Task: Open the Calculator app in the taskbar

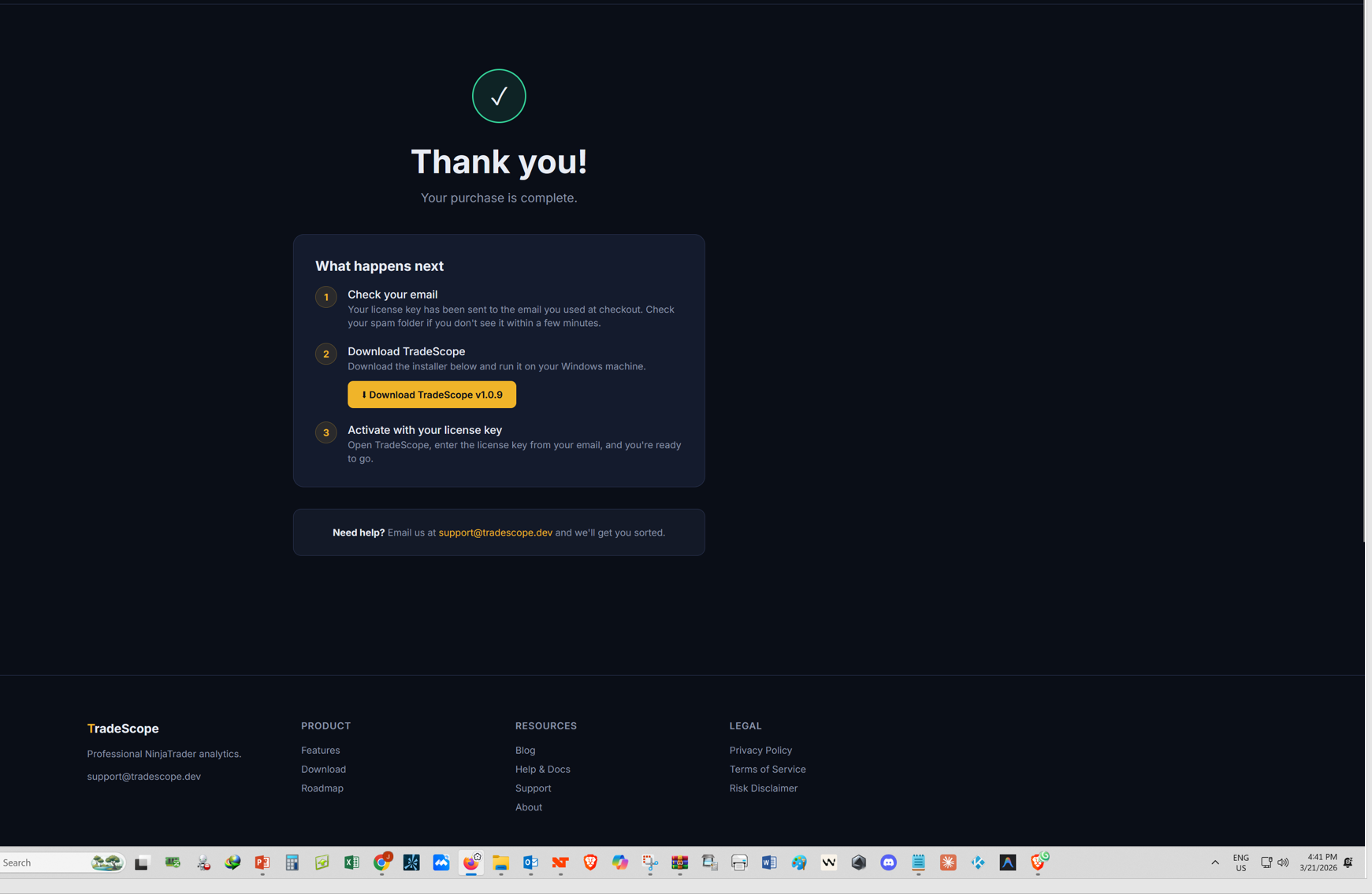Action: [x=292, y=862]
